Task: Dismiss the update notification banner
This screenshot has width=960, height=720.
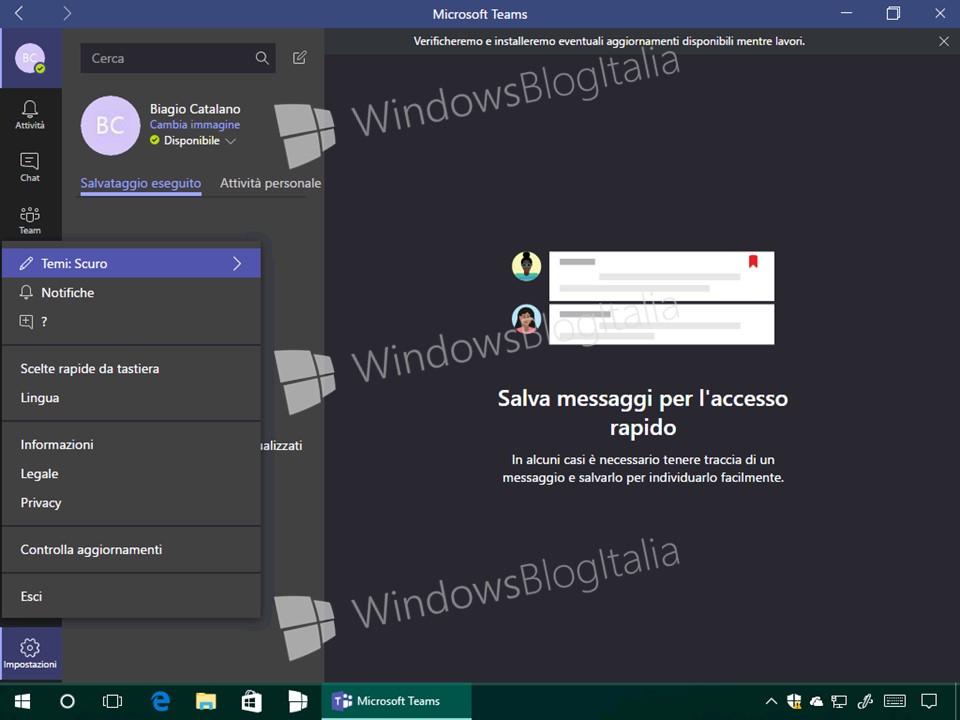Action: pos(943,42)
